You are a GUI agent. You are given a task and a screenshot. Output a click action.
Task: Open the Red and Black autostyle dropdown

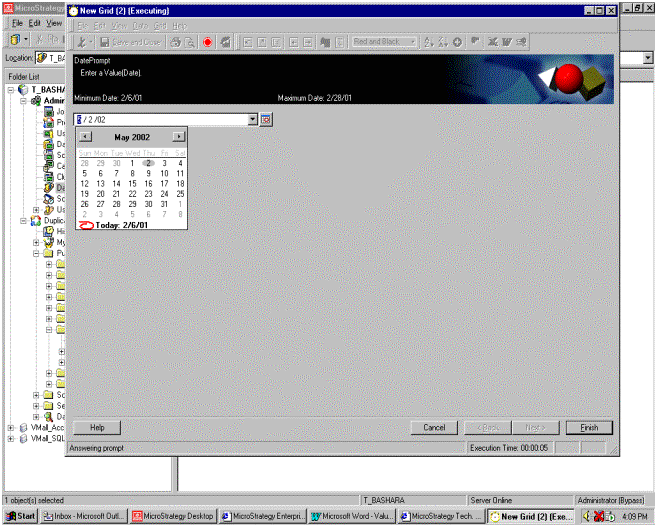coord(413,42)
